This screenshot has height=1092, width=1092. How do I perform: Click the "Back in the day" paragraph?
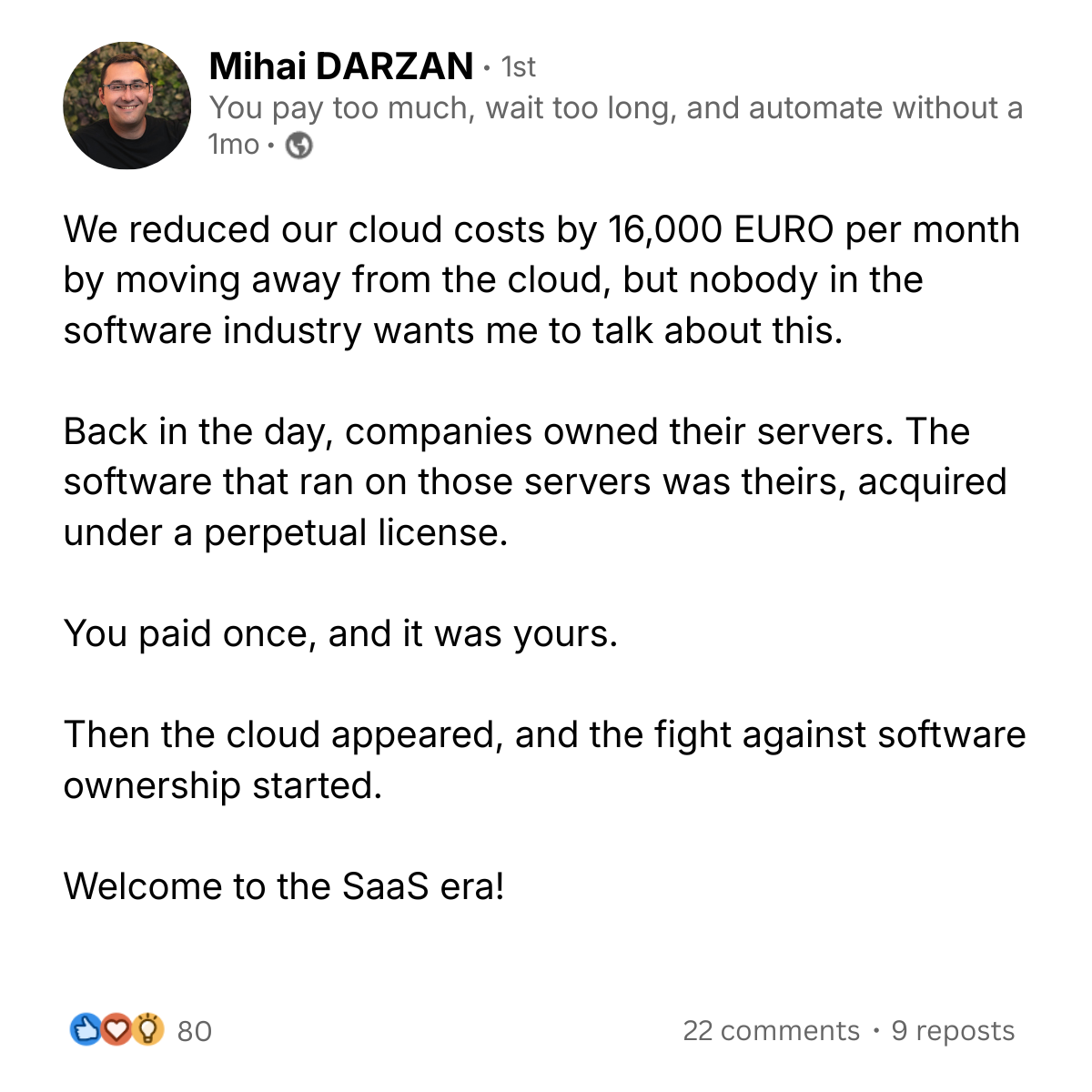535,482
